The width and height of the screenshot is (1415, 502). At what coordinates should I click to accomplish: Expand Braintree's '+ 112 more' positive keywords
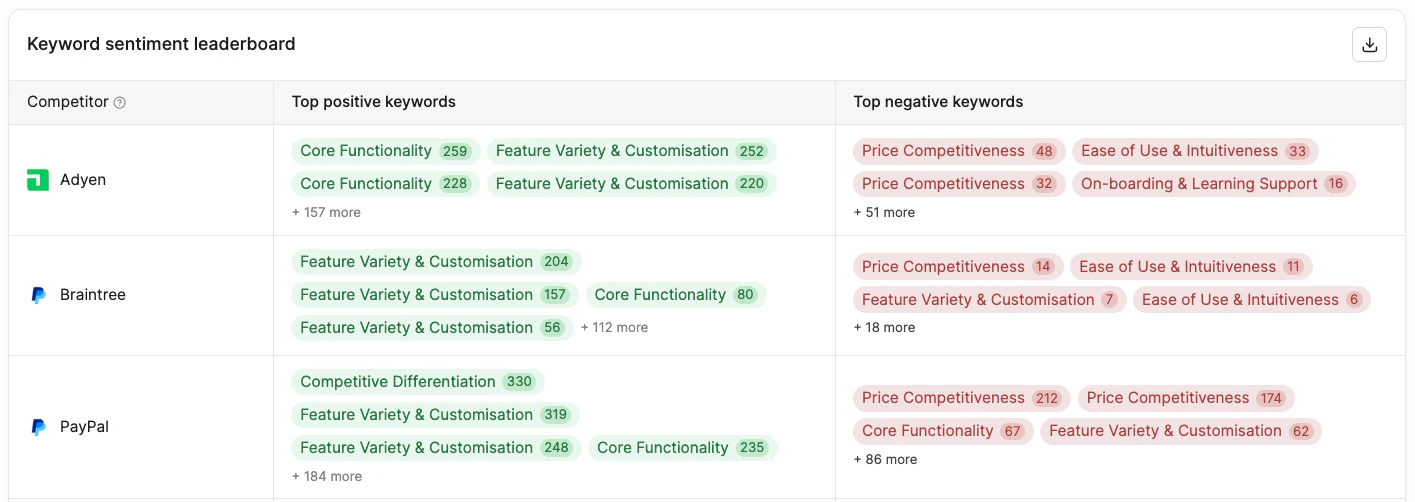tap(614, 327)
